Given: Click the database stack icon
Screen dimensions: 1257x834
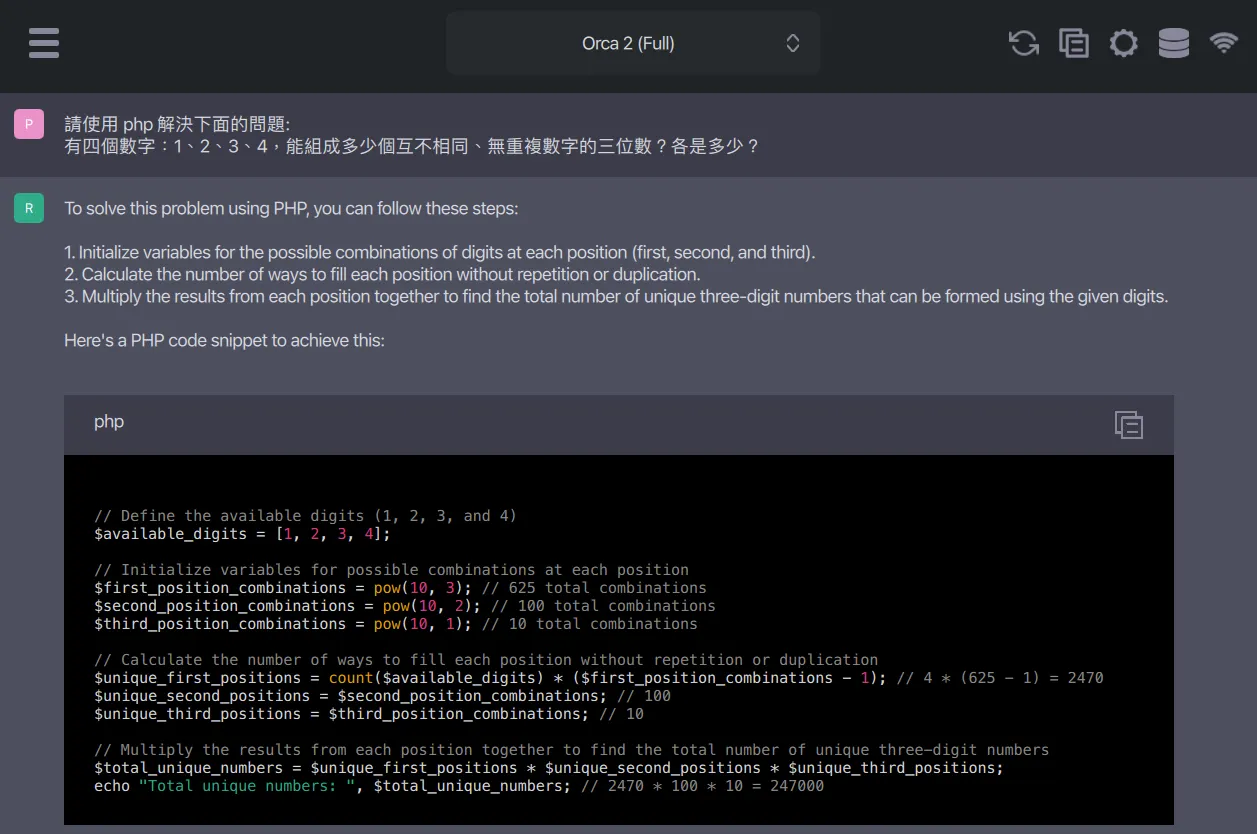Looking at the screenshot, I should coord(1174,43).
